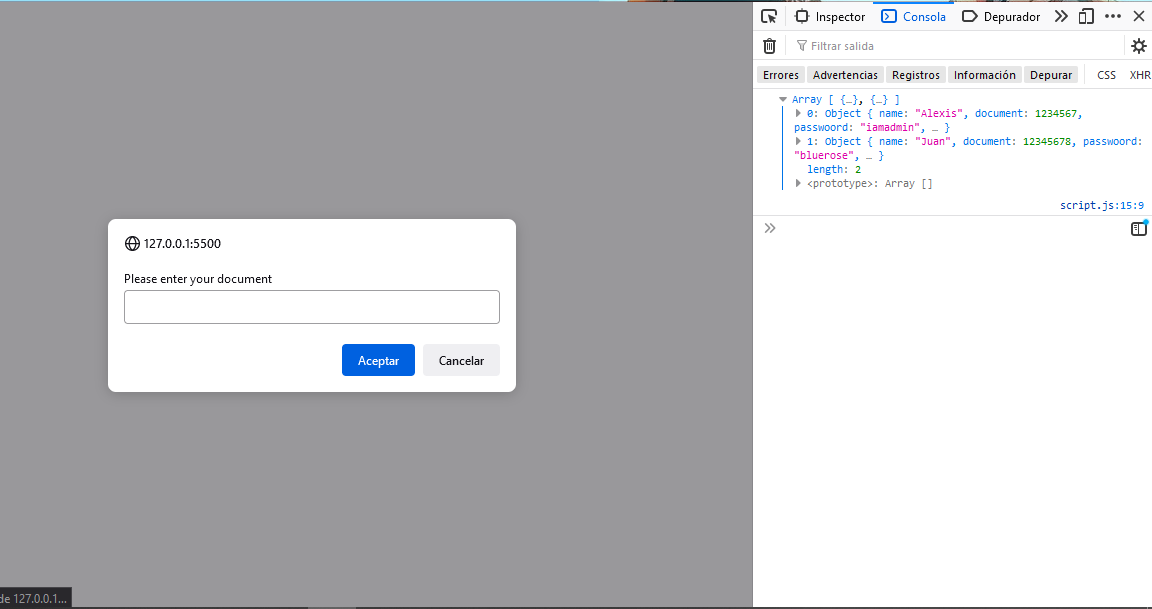Select the element picker tool
Viewport: 1152px width, 609px height.
pyautogui.click(x=768, y=15)
